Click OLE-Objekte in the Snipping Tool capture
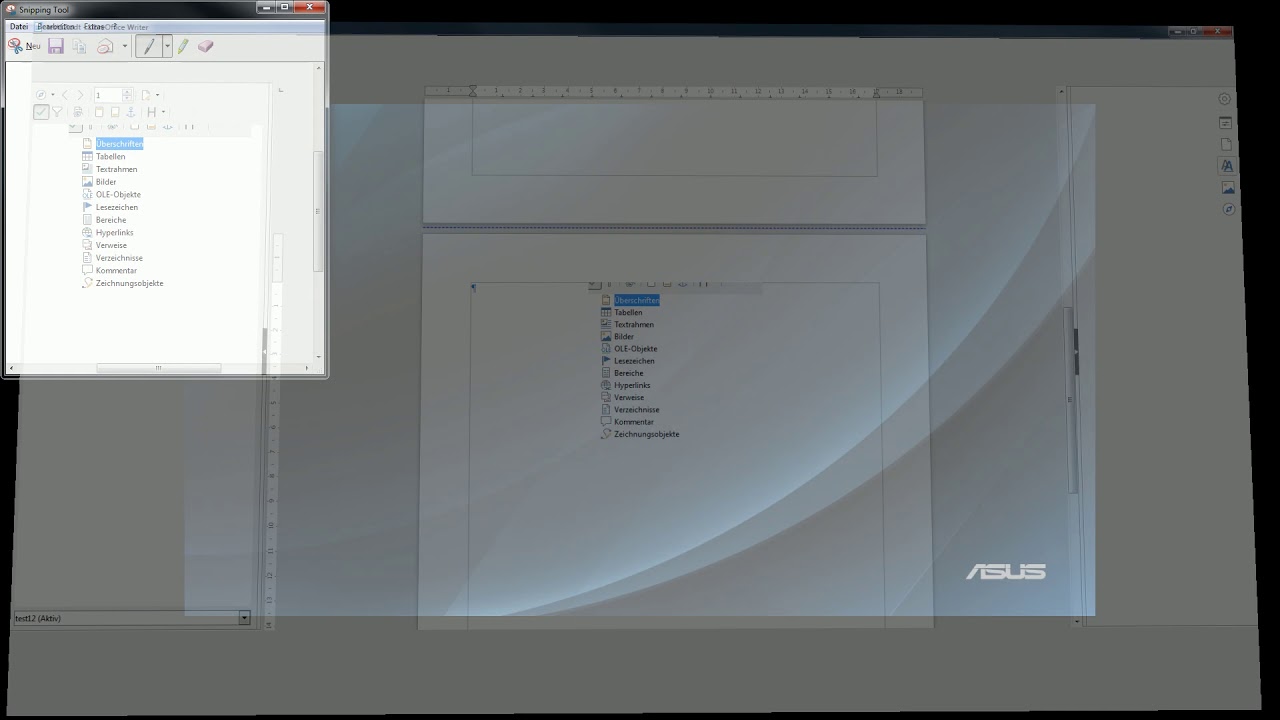This screenshot has height=720, width=1280. point(118,195)
